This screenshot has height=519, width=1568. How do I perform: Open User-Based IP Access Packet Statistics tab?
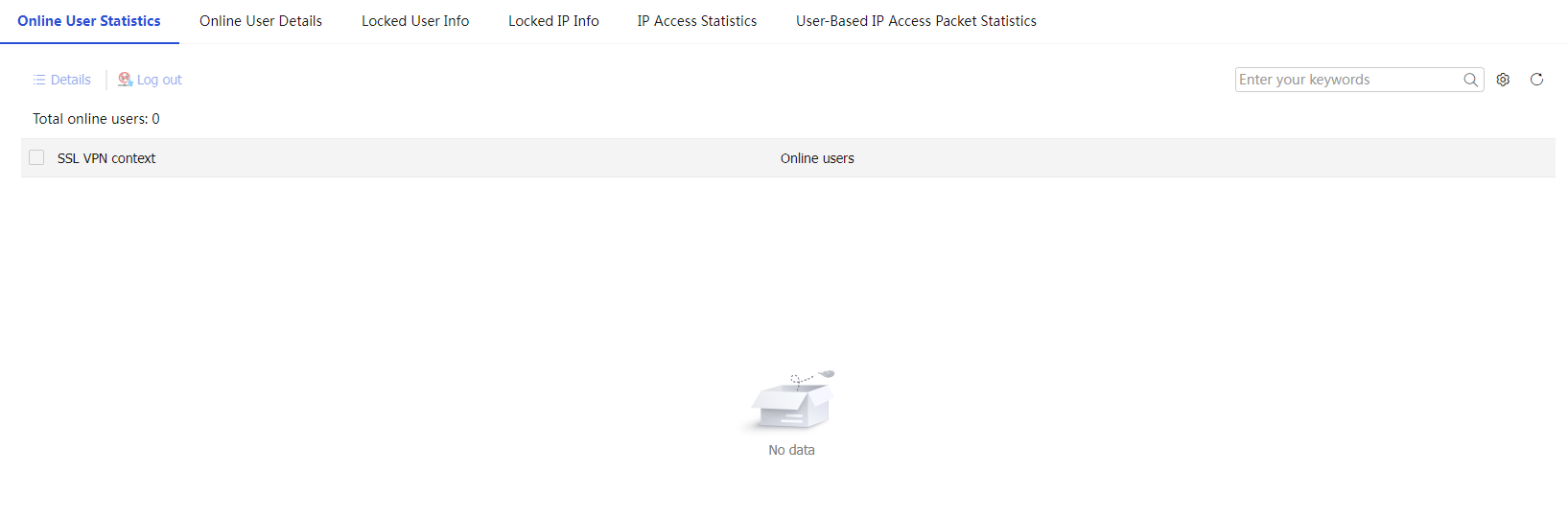click(916, 21)
